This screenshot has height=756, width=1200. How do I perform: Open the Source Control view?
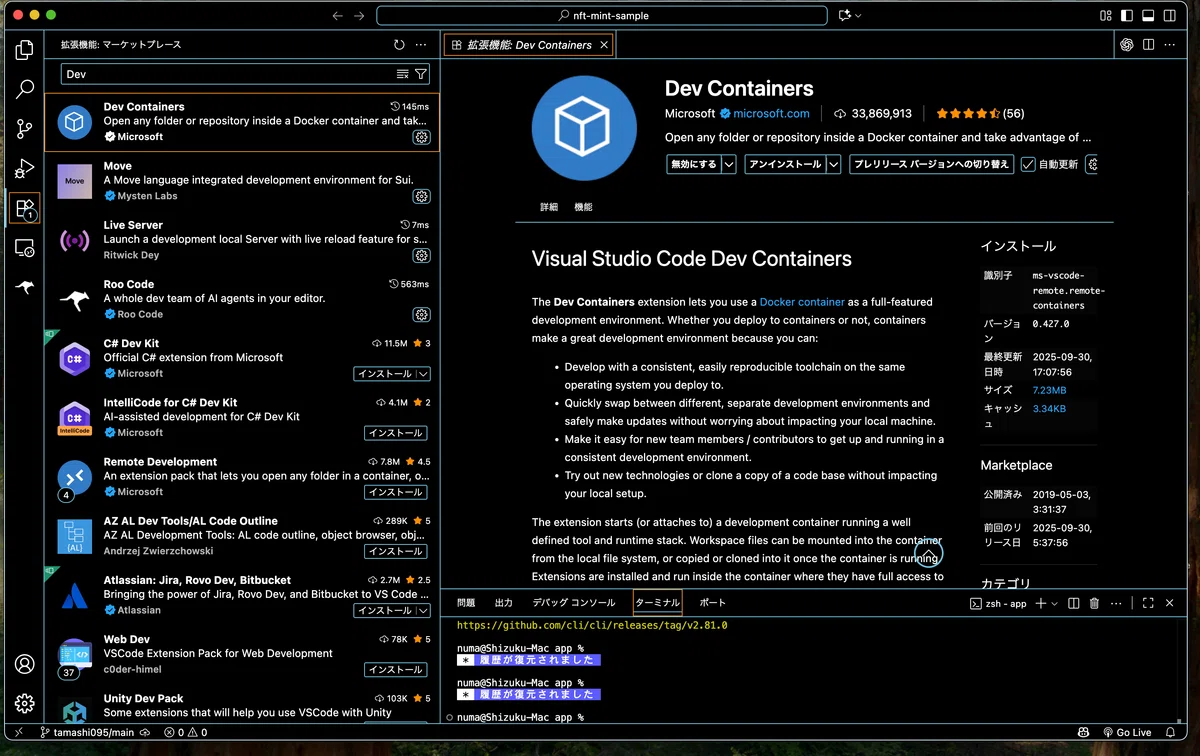coord(24,129)
